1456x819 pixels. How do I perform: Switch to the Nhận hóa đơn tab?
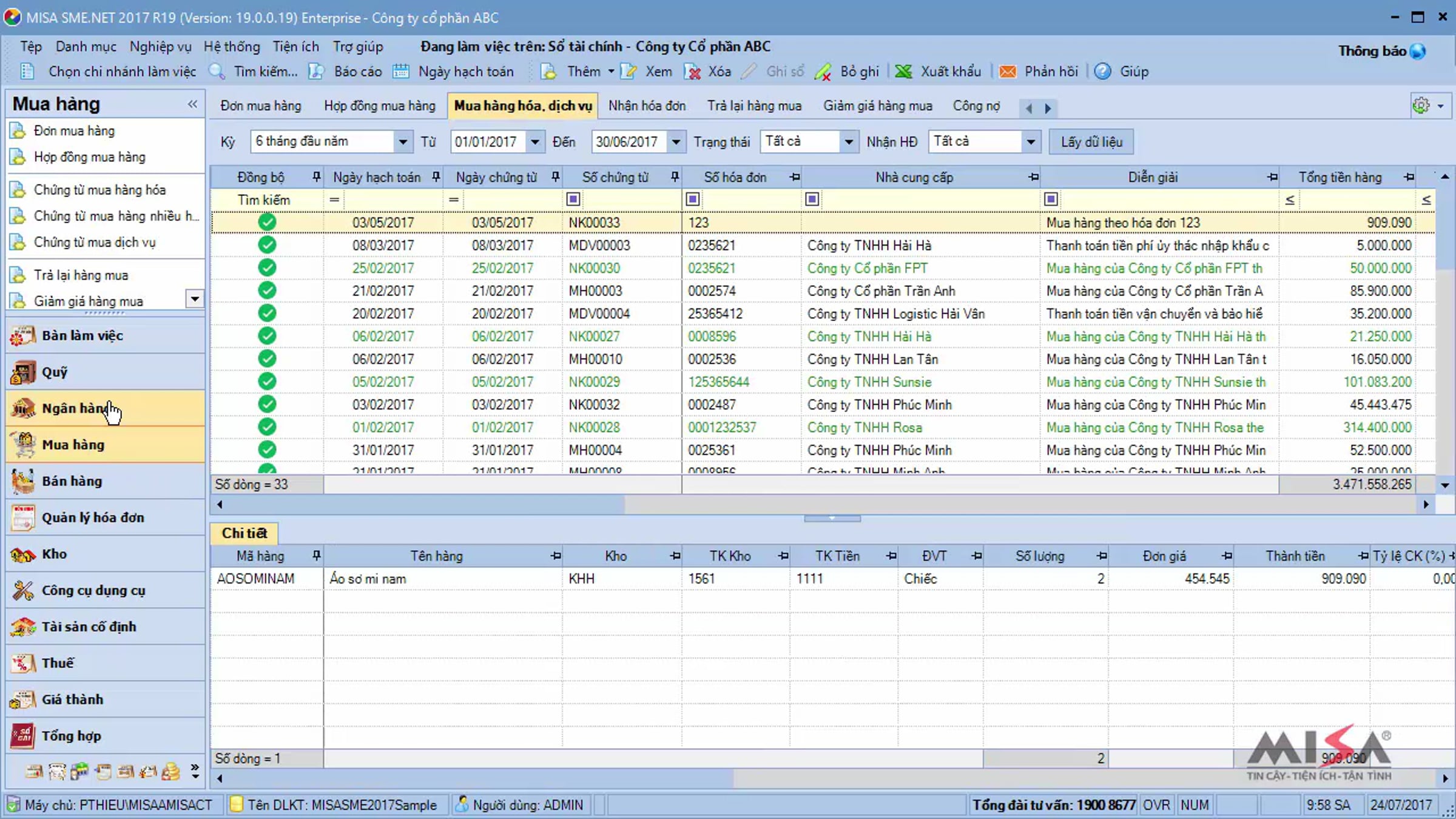point(647,106)
